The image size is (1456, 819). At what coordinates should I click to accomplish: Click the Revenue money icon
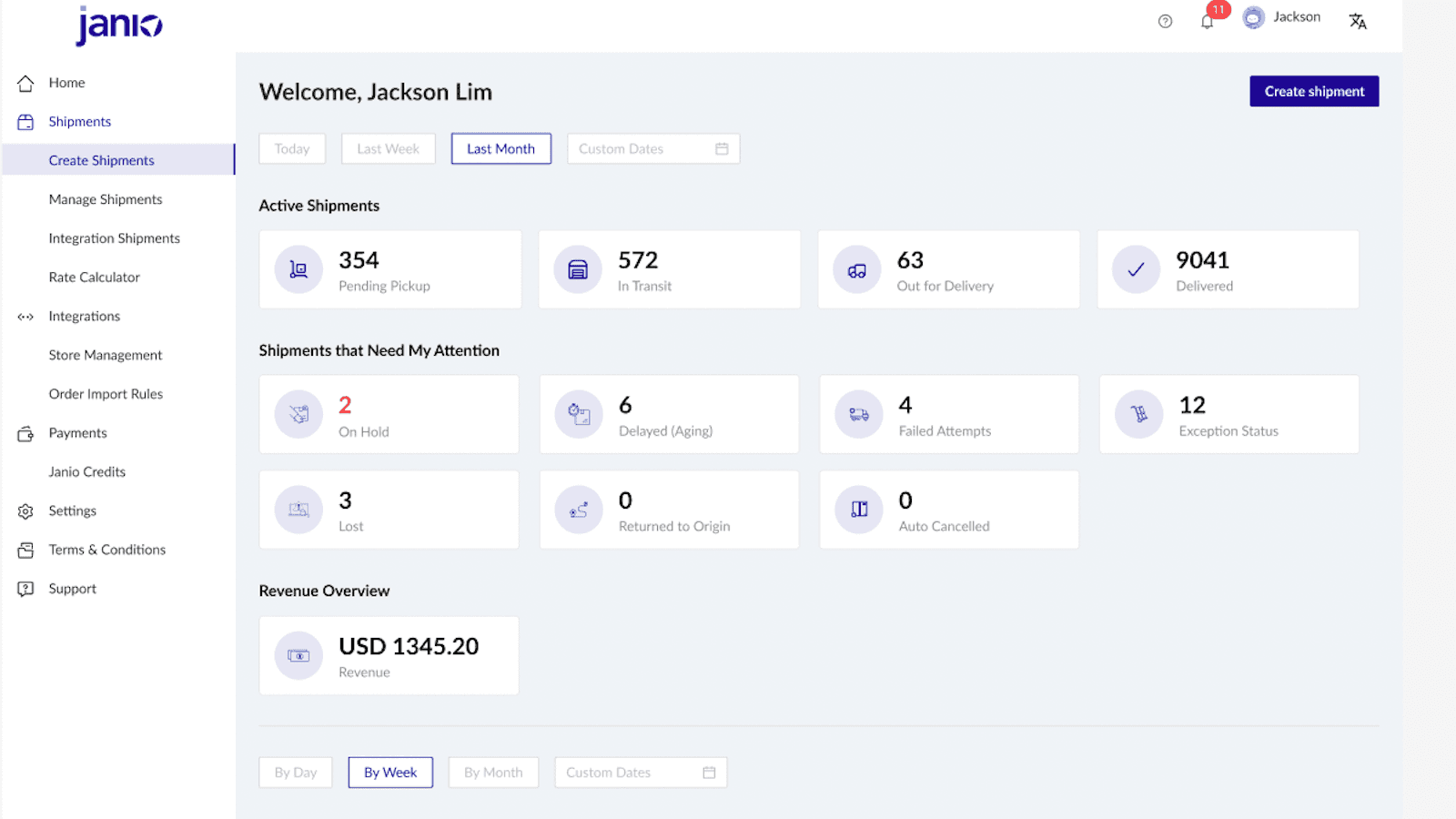[298, 655]
